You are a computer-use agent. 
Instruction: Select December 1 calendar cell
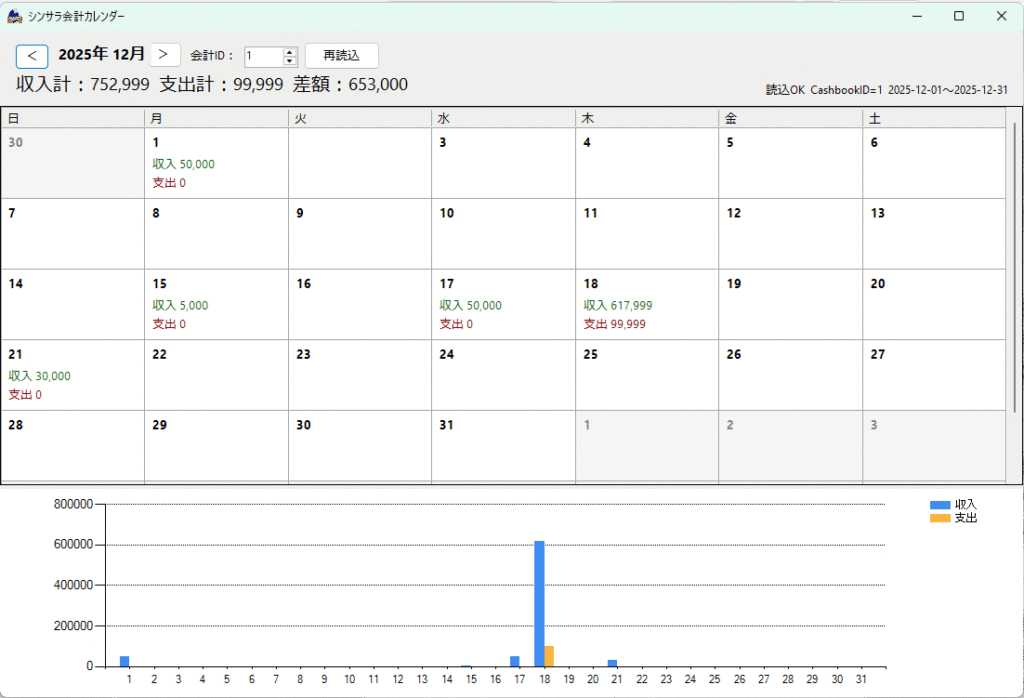click(216, 163)
